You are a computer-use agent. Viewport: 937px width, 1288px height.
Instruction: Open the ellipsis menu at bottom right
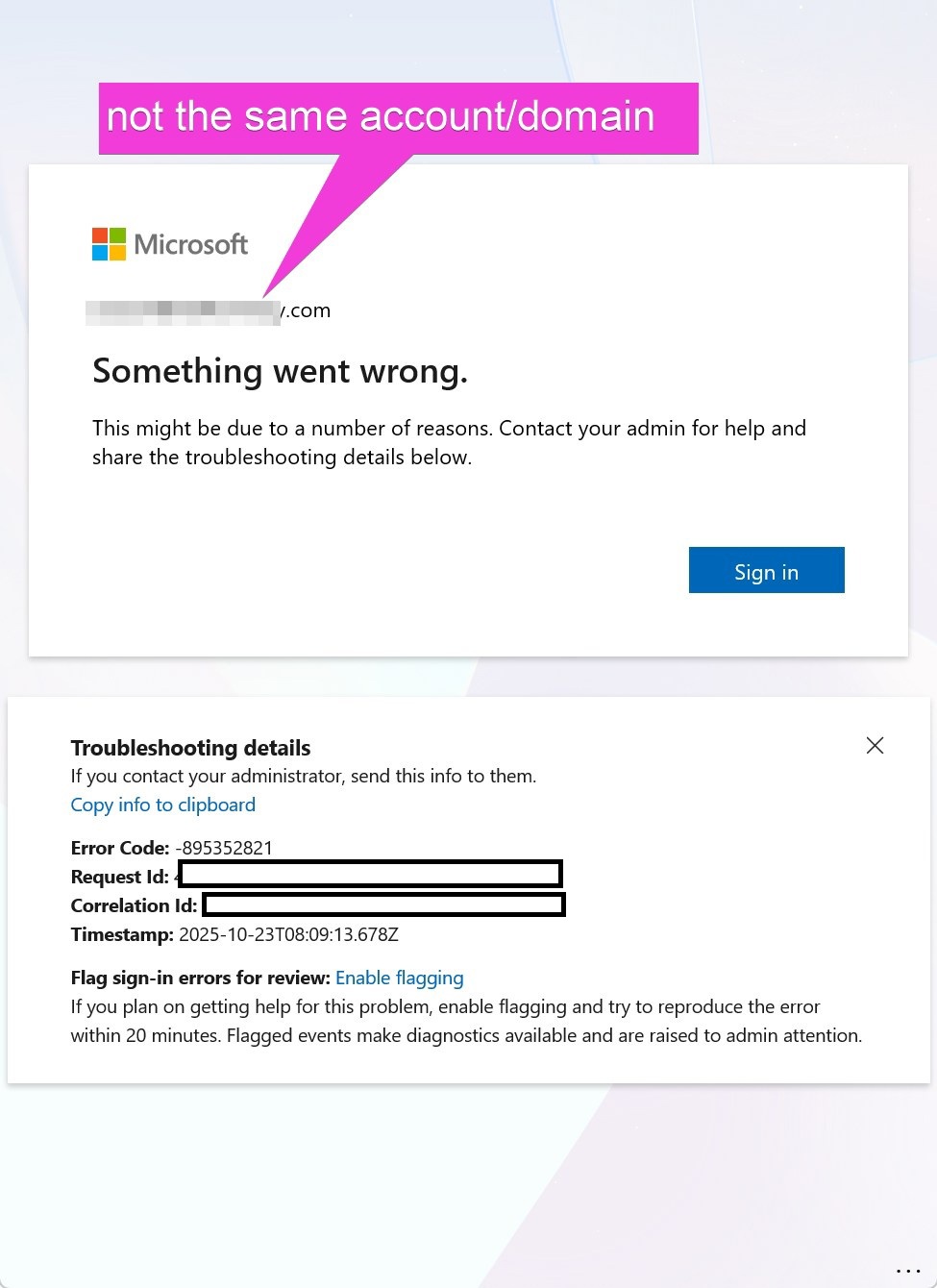coord(907,1269)
